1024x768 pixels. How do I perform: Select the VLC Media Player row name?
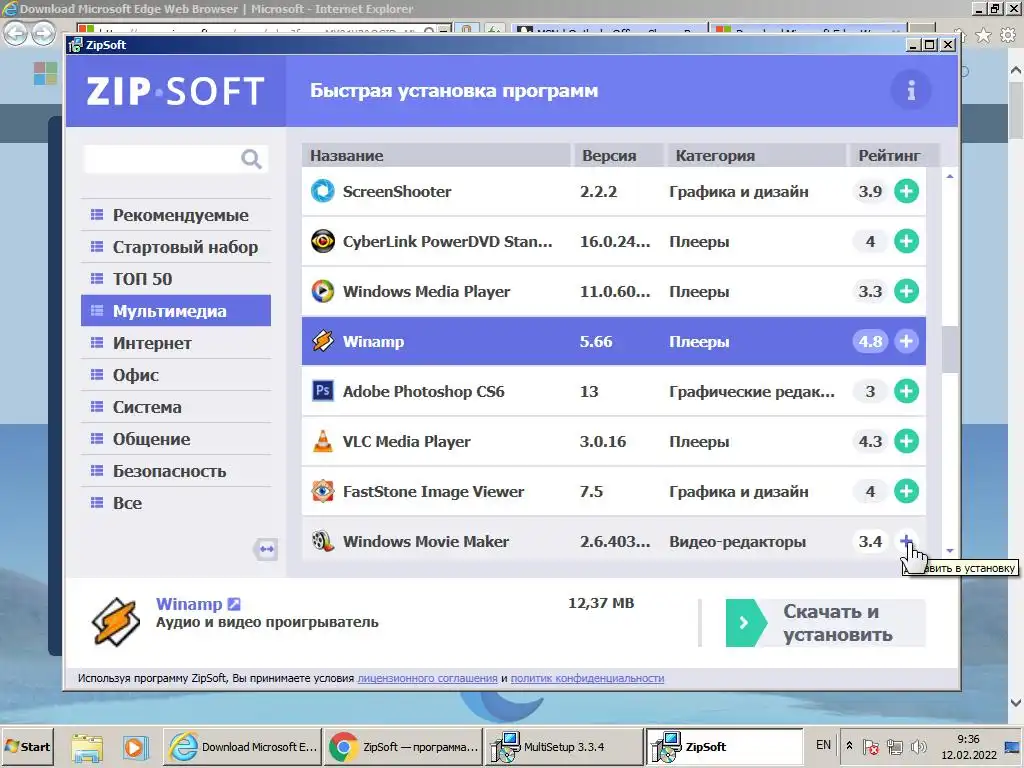pos(406,441)
